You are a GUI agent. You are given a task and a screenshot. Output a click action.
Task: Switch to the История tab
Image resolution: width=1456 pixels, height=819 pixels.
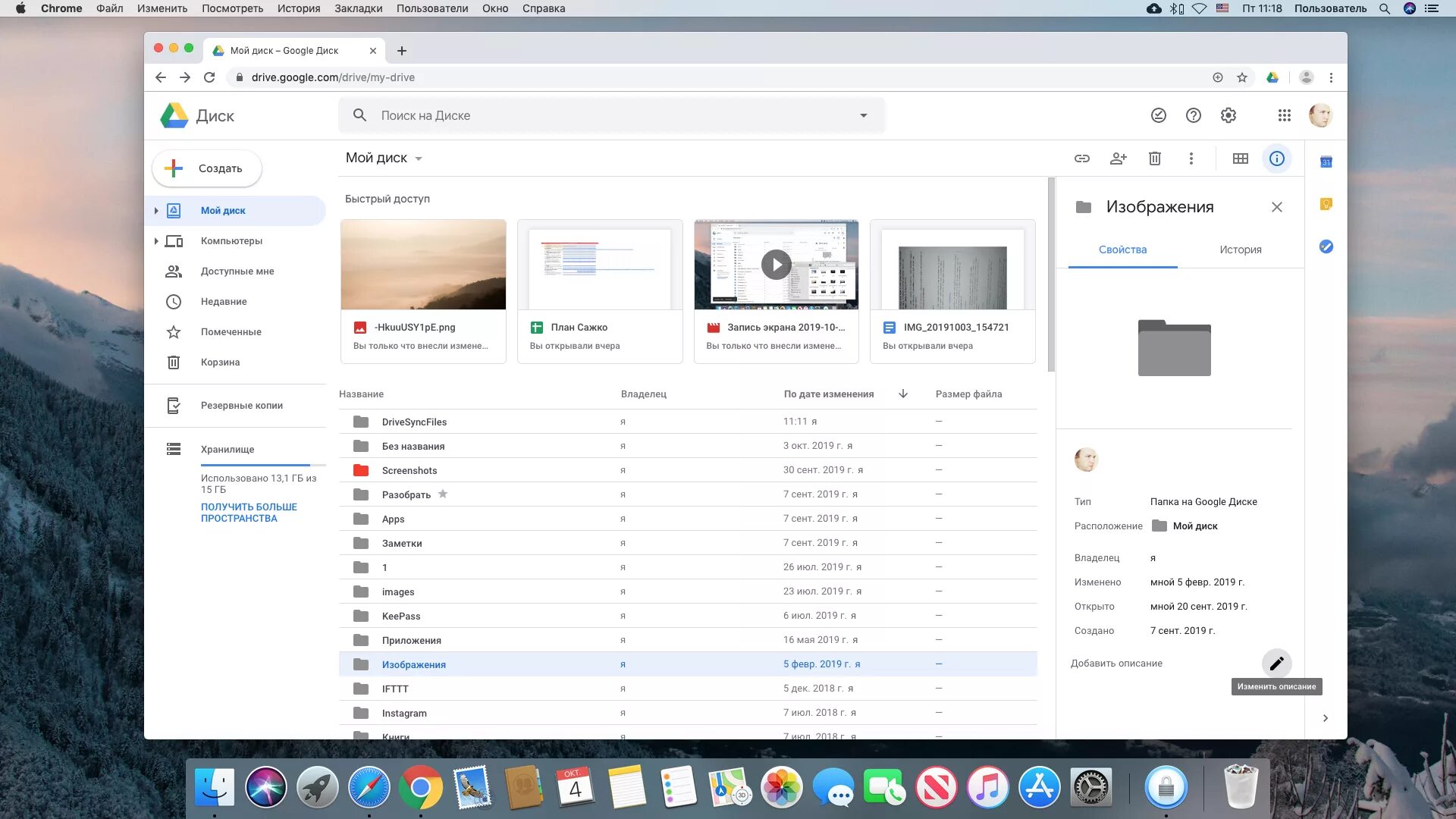1241,249
